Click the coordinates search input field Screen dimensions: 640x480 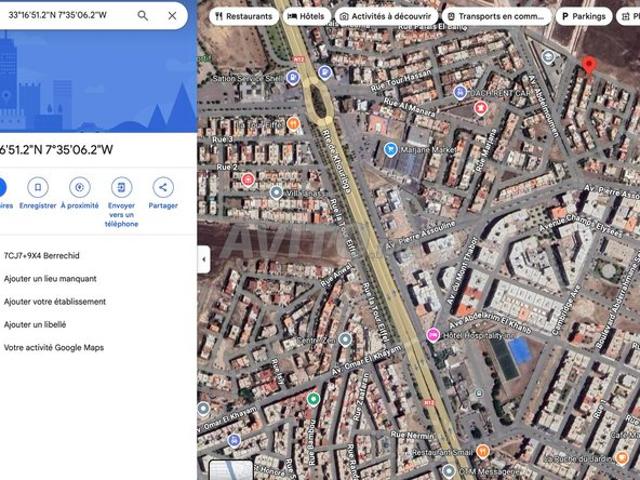tap(65, 16)
